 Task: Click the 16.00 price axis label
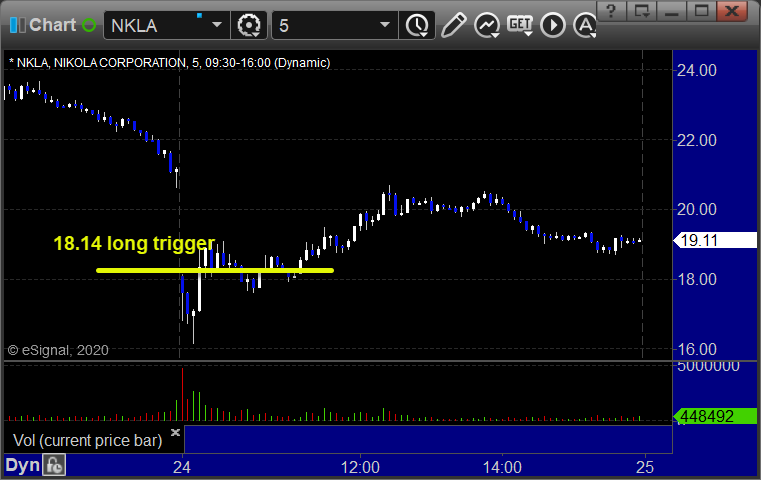696,349
